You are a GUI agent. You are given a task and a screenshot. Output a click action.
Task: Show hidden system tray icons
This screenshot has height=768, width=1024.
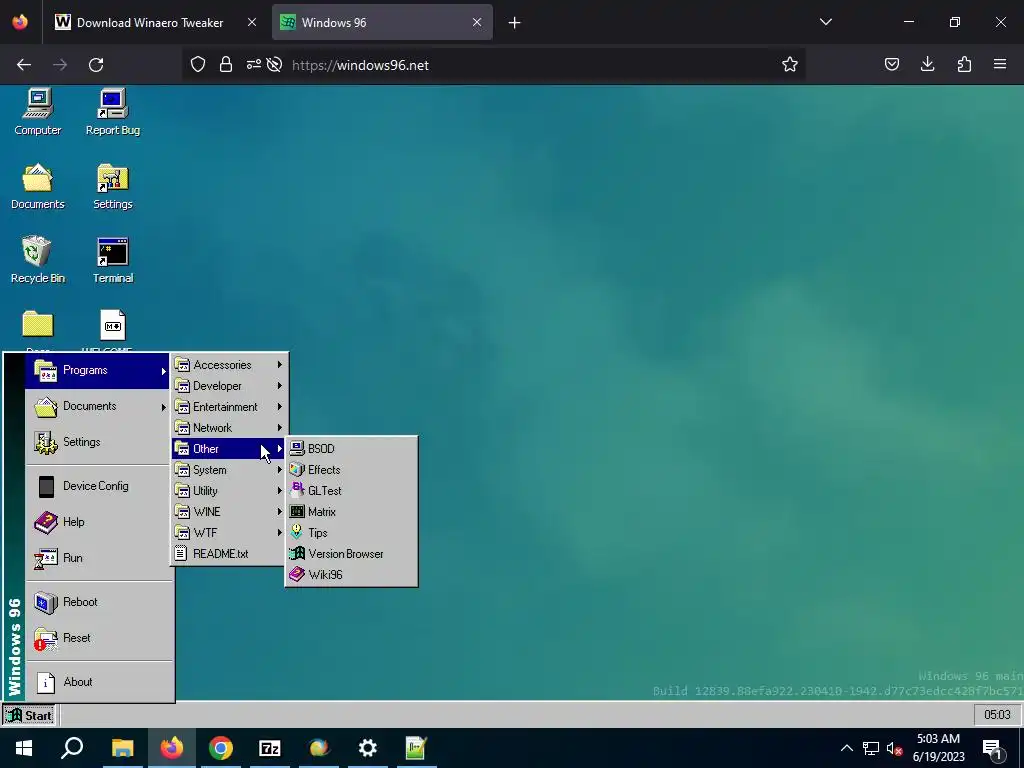tap(846, 748)
